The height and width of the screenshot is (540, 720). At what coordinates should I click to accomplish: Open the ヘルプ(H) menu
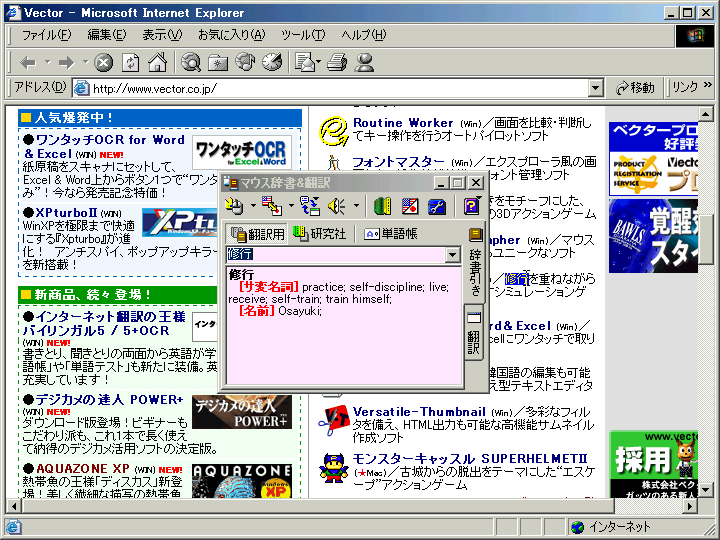point(364,35)
